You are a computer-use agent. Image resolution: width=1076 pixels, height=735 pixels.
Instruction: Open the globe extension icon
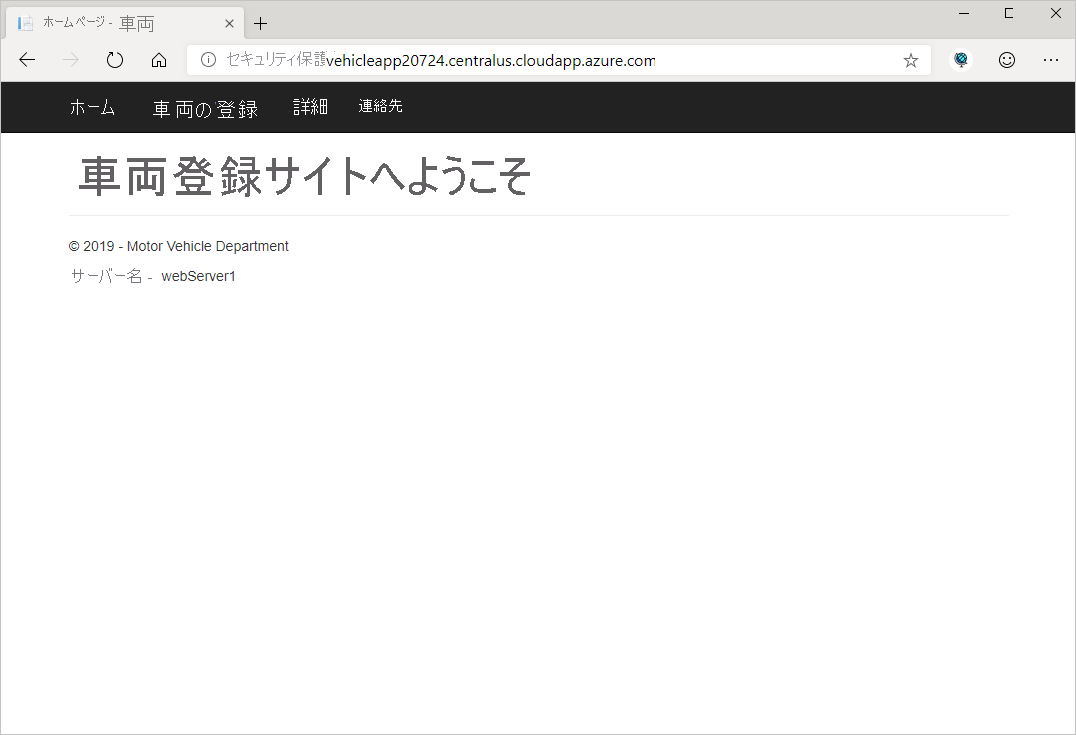(961, 60)
